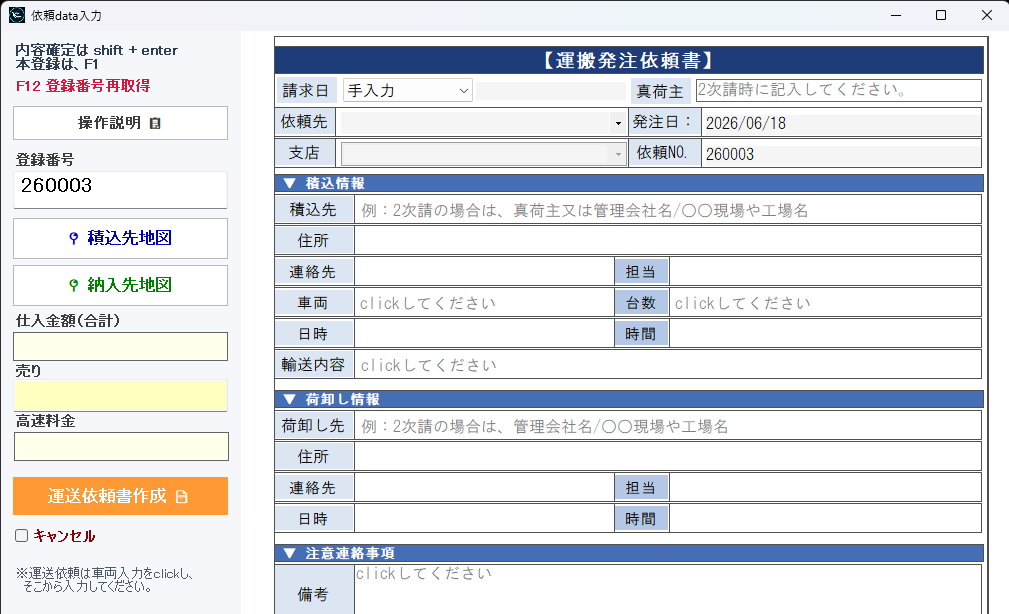Click the 荷卸し情報 住所 input field
Image resolution: width=1009 pixels, height=614 pixels.
point(668,457)
